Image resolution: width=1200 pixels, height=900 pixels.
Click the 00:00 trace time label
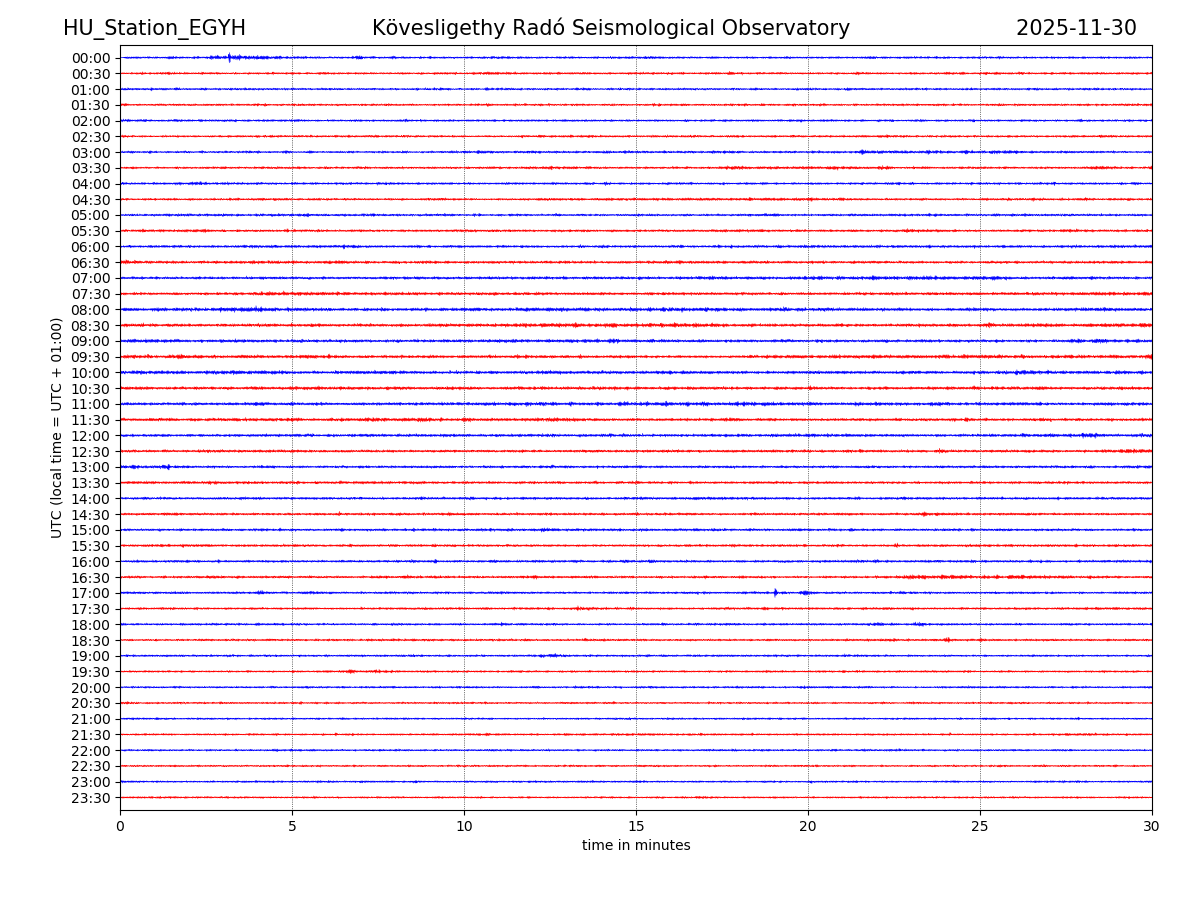[91, 58]
